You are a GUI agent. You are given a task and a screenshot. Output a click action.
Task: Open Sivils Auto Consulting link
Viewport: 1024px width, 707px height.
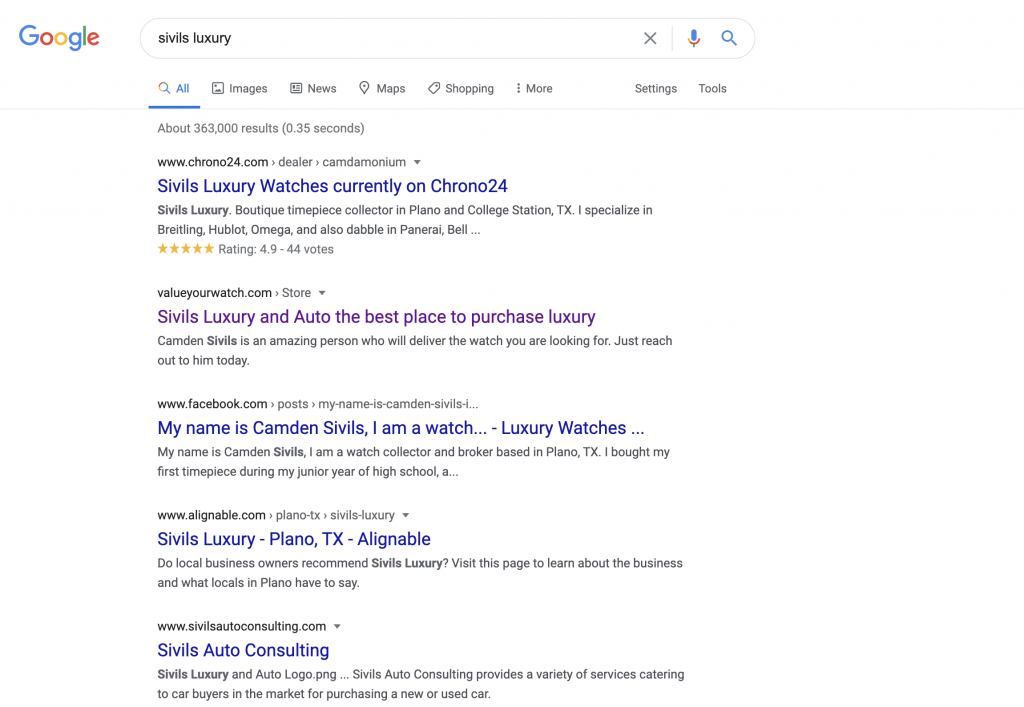pyautogui.click(x=243, y=650)
